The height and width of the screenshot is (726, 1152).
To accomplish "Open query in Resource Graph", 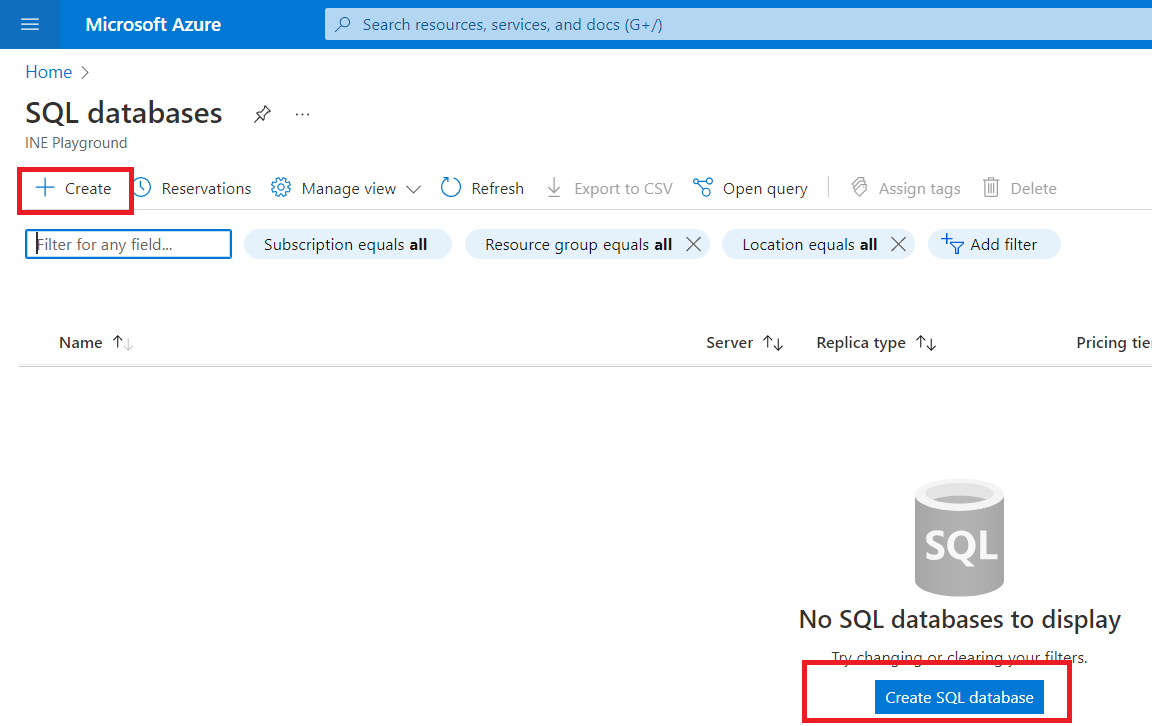I will [750, 188].
